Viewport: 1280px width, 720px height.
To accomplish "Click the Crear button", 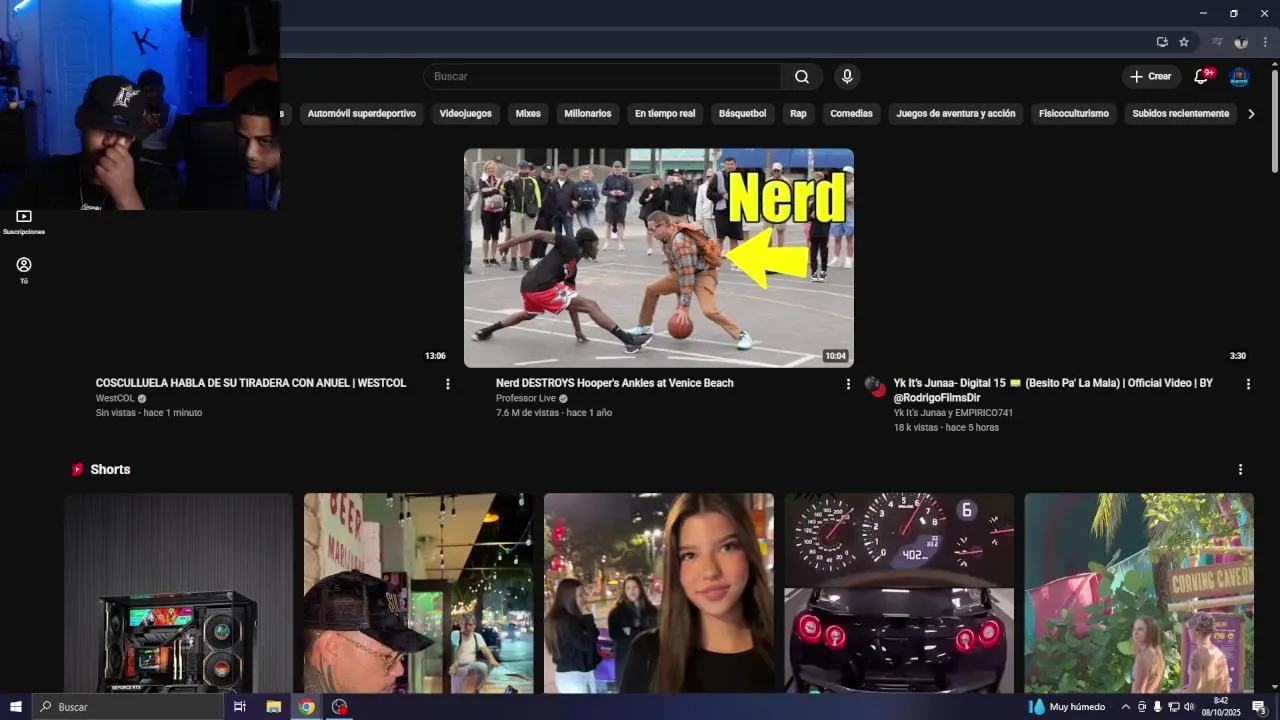I will point(1151,77).
